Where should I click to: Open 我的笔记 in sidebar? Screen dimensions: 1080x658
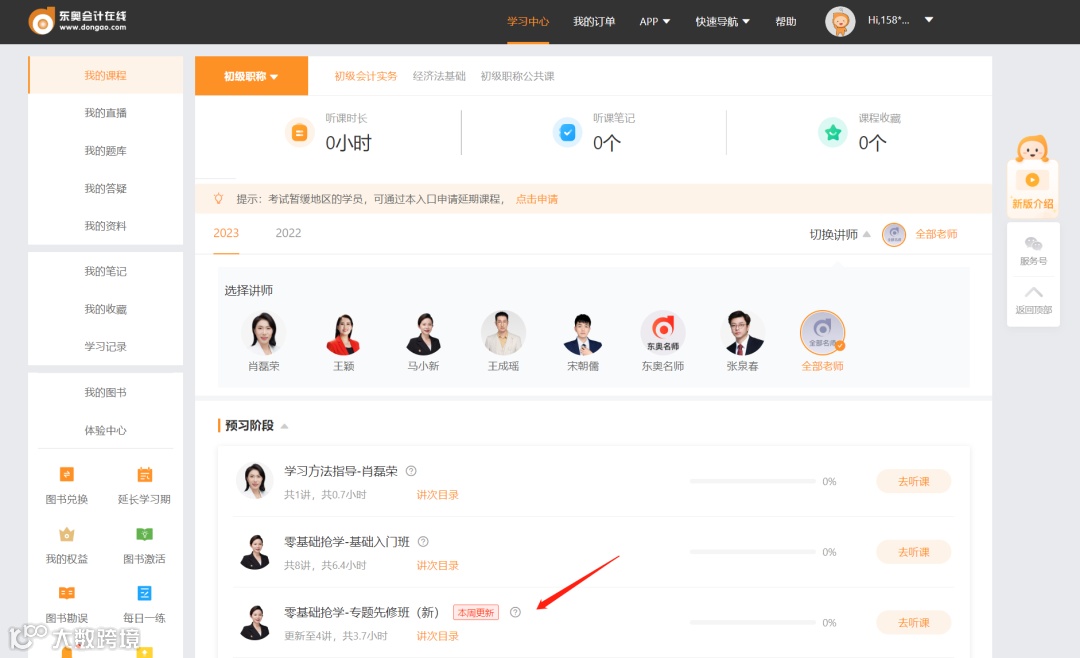coord(105,271)
